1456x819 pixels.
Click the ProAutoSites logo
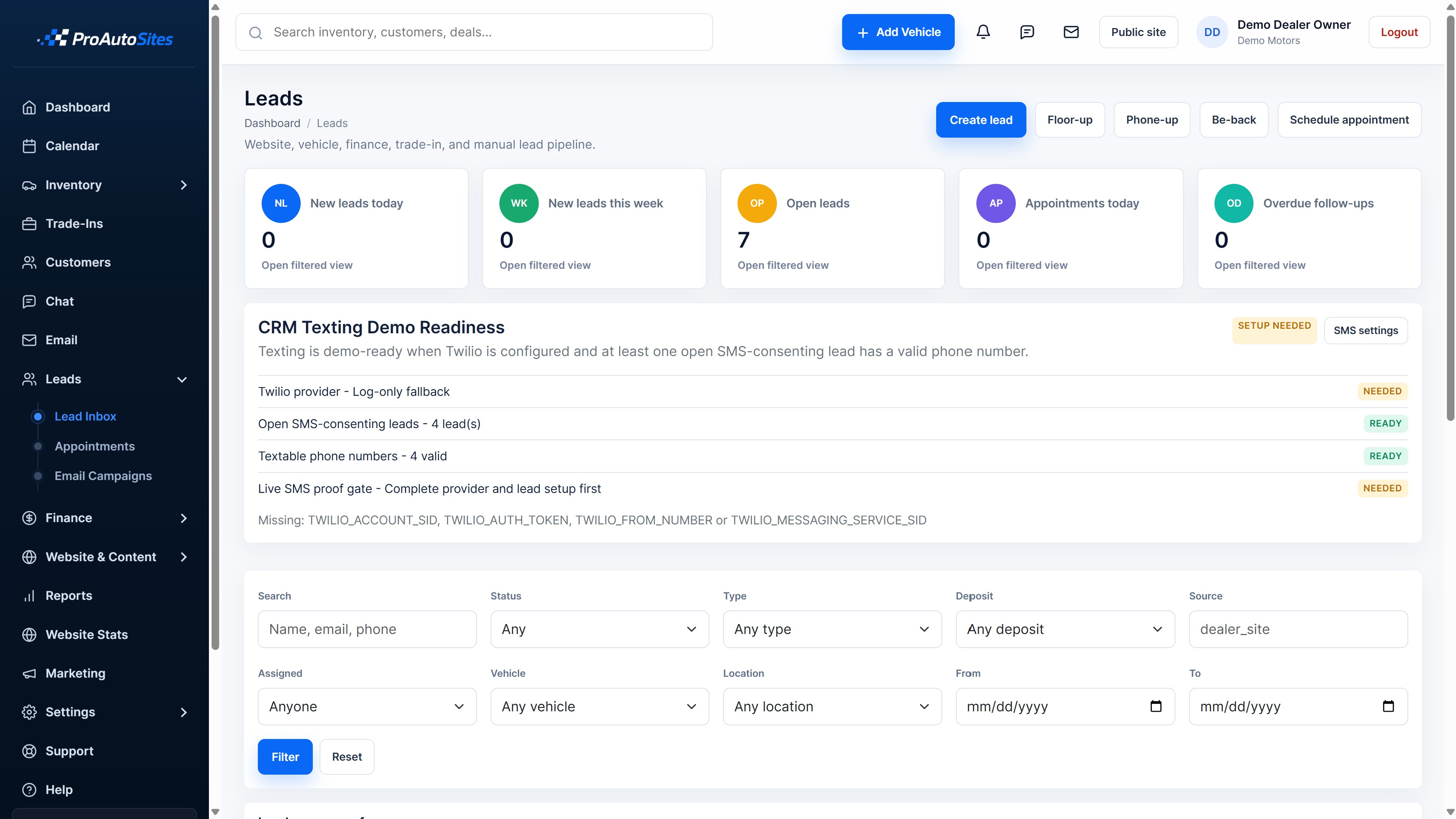click(x=105, y=38)
